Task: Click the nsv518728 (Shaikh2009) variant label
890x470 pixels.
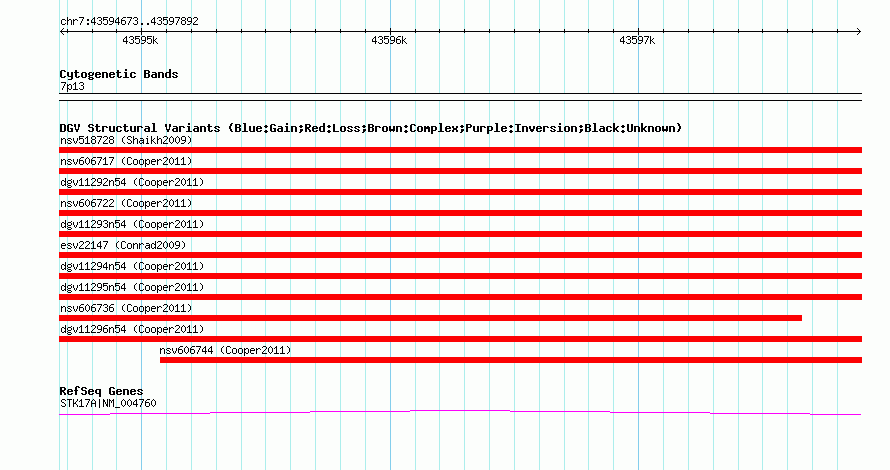Action: point(126,140)
